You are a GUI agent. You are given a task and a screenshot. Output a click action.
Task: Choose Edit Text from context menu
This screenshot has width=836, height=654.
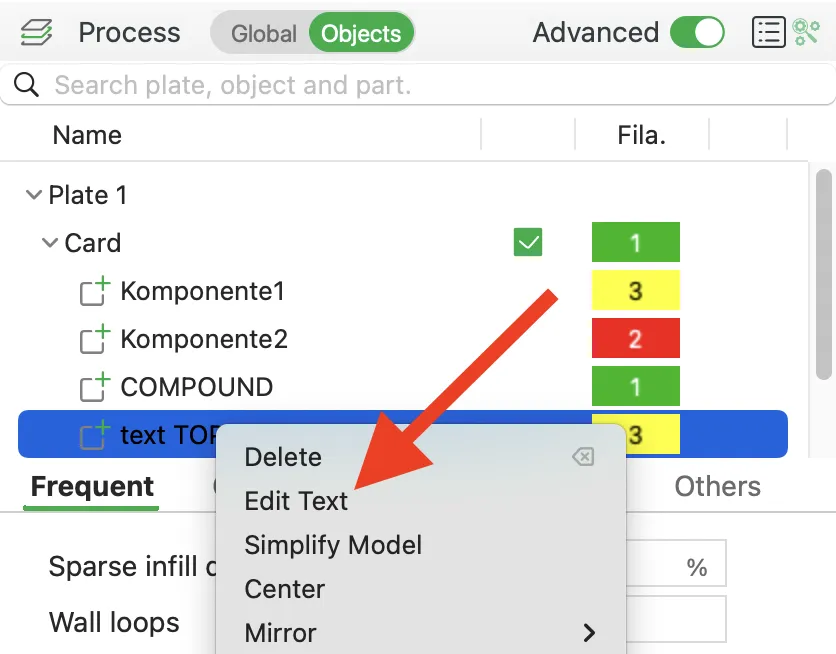tap(296, 501)
